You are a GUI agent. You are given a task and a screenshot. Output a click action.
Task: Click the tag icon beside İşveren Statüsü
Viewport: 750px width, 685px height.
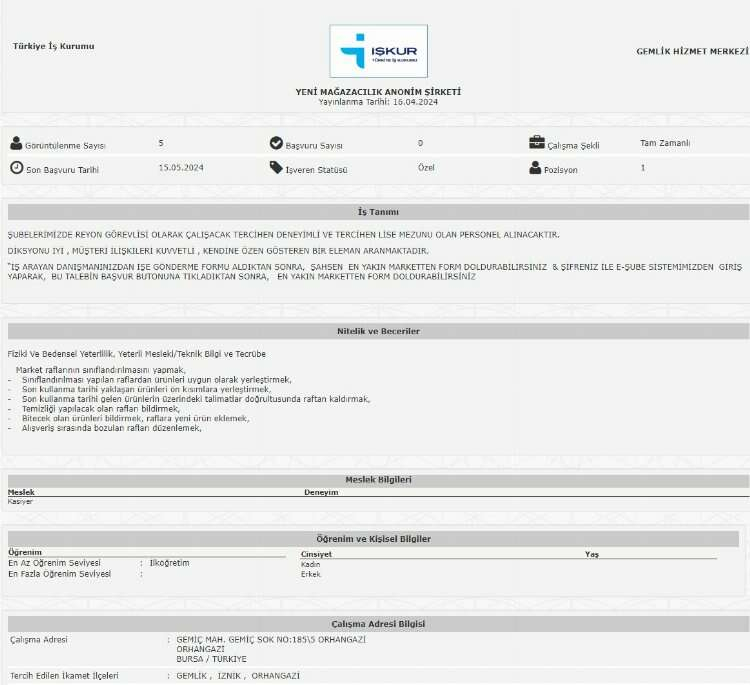[276, 168]
